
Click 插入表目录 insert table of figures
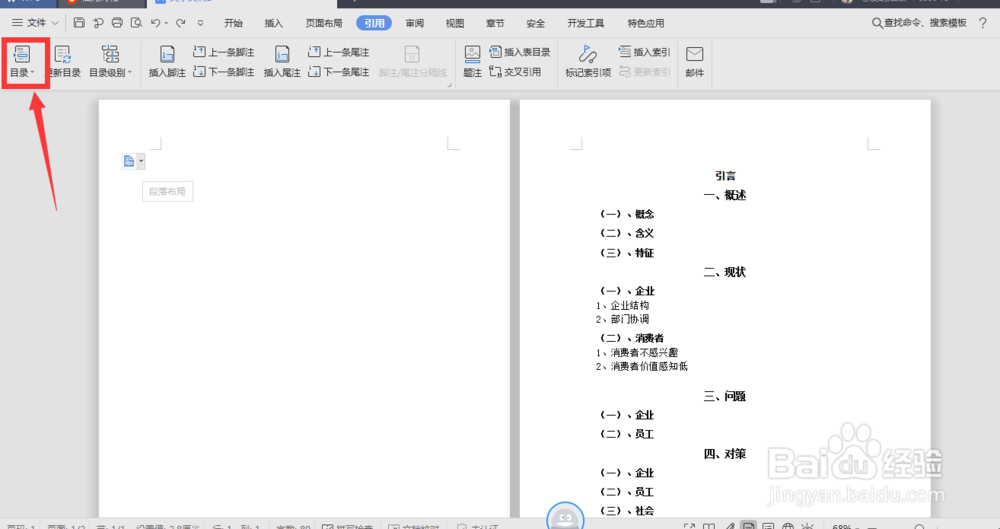pyautogui.click(x=520, y=52)
